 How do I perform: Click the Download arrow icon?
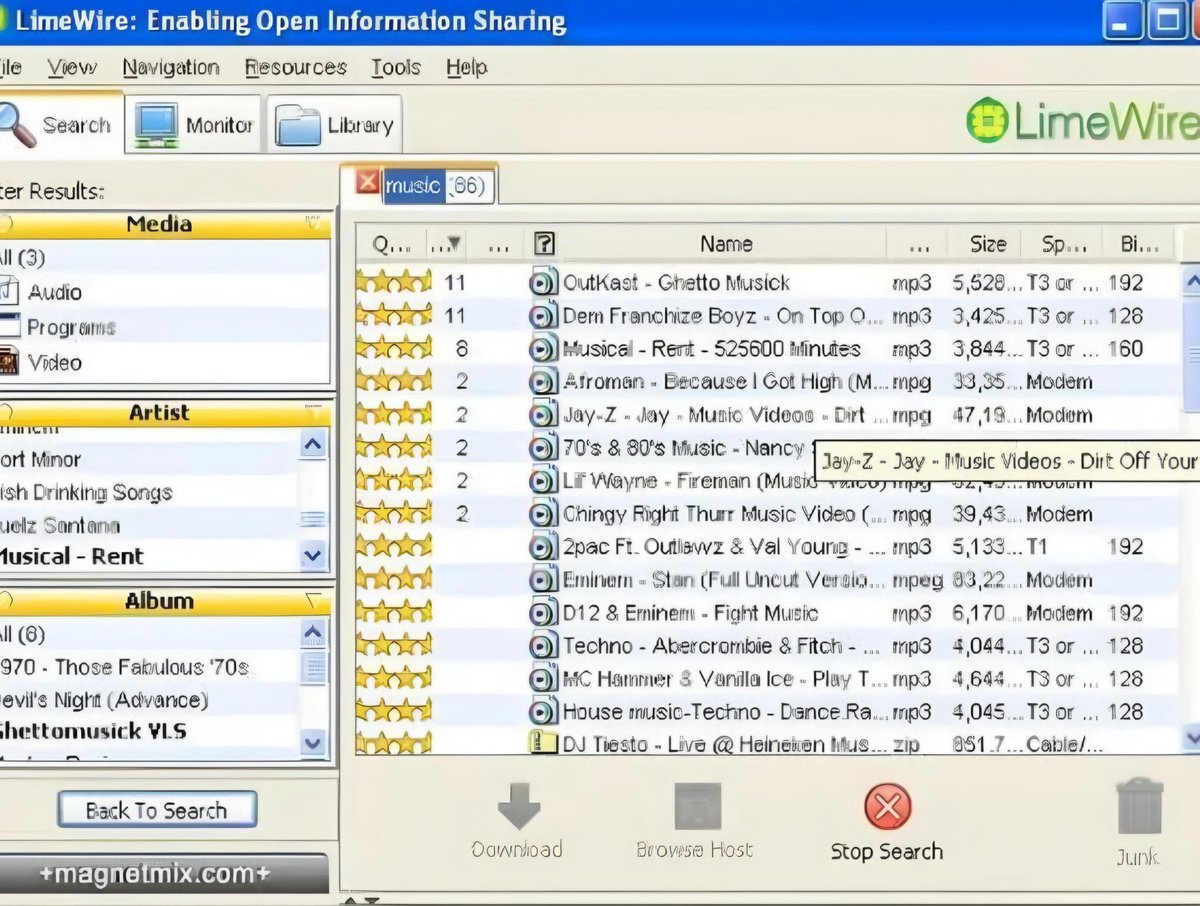click(x=518, y=805)
